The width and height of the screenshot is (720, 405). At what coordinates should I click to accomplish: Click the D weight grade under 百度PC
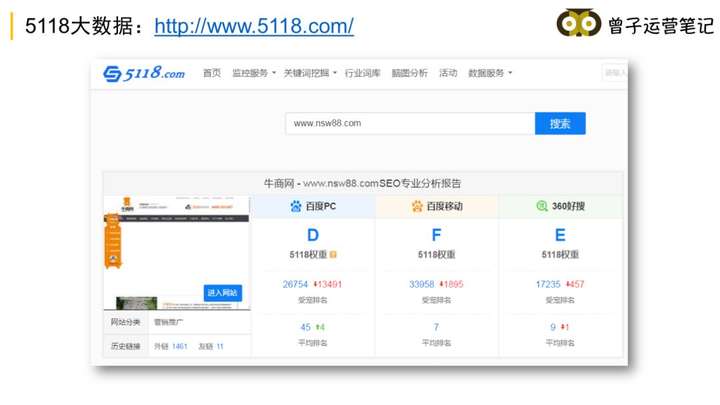coord(313,235)
